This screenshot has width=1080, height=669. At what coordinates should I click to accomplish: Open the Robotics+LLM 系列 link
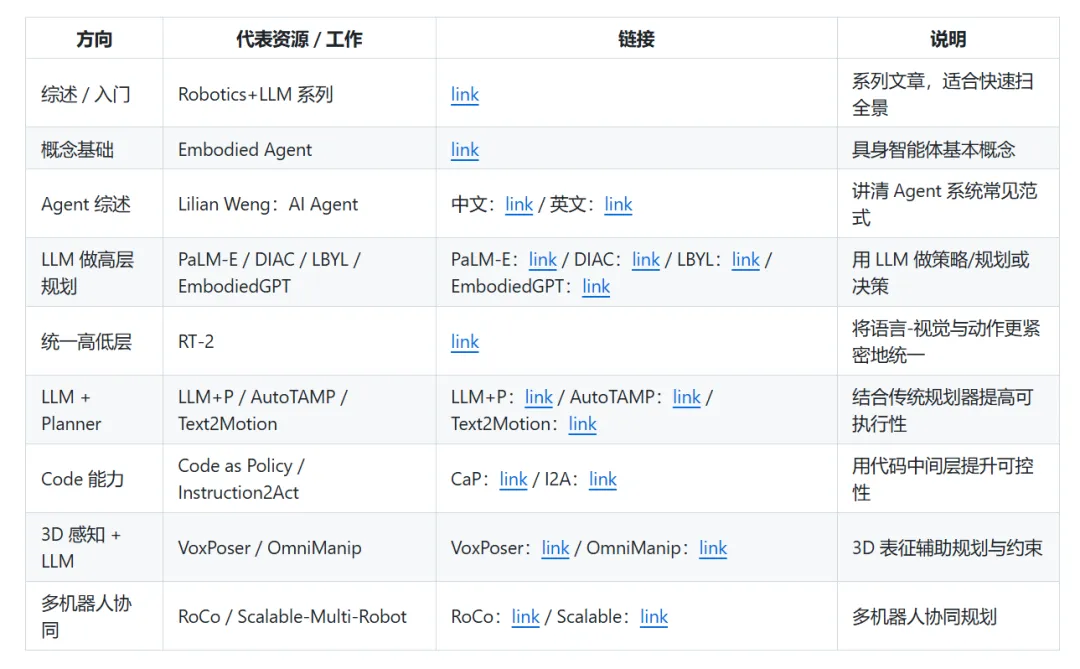[464, 94]
